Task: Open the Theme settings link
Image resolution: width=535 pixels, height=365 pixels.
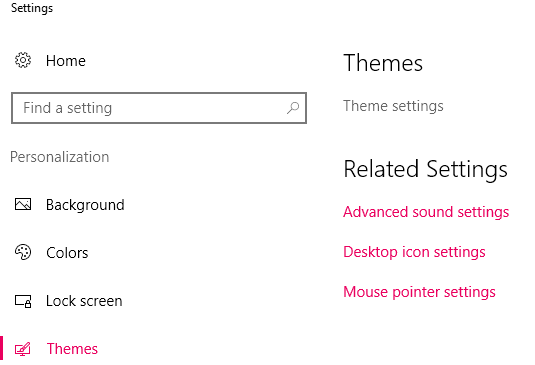Action: pos(393,106)
